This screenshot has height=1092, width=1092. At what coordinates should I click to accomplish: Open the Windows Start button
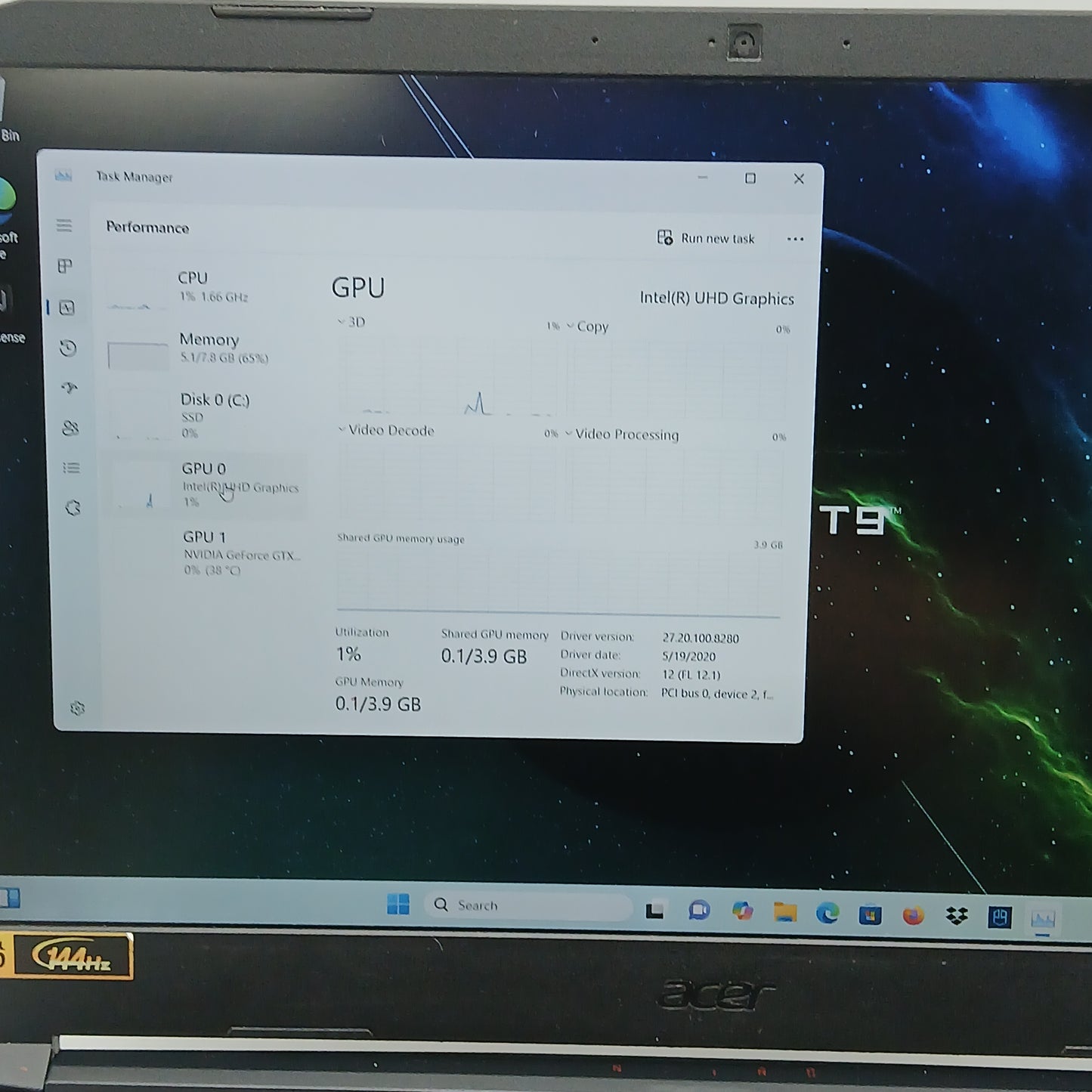click(398, 904)
